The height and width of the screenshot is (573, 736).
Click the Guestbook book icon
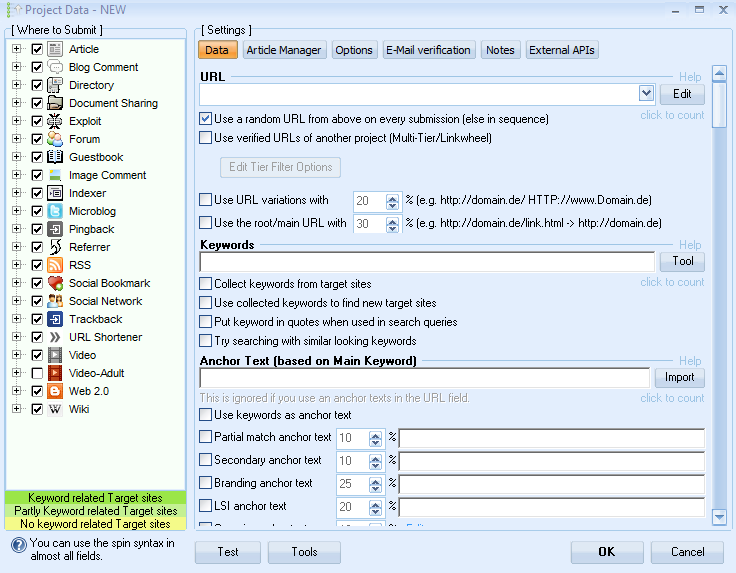55,157
